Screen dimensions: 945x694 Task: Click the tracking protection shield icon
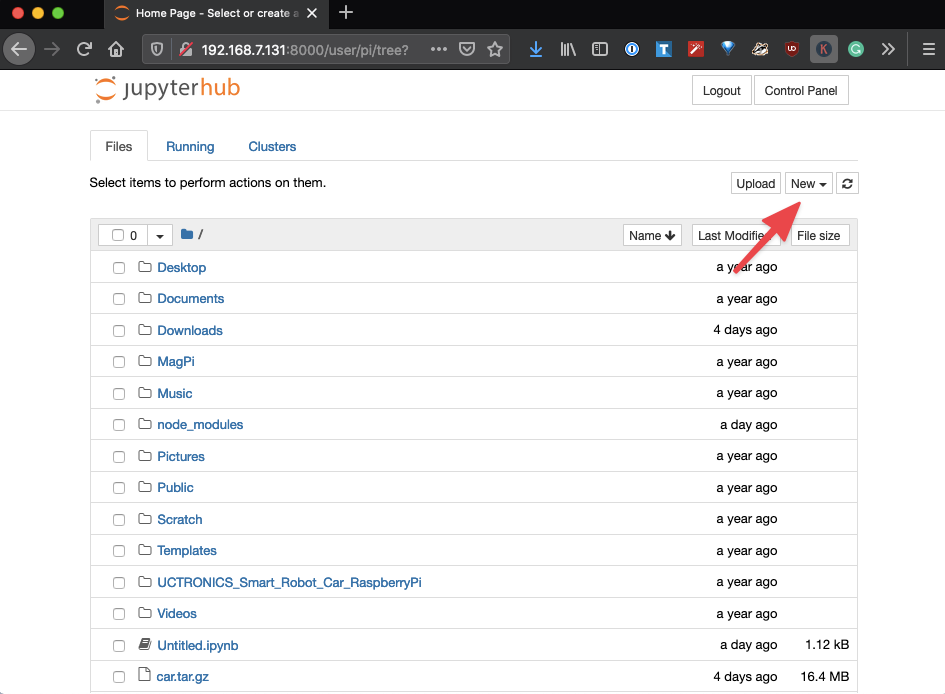tap(156, 48)
